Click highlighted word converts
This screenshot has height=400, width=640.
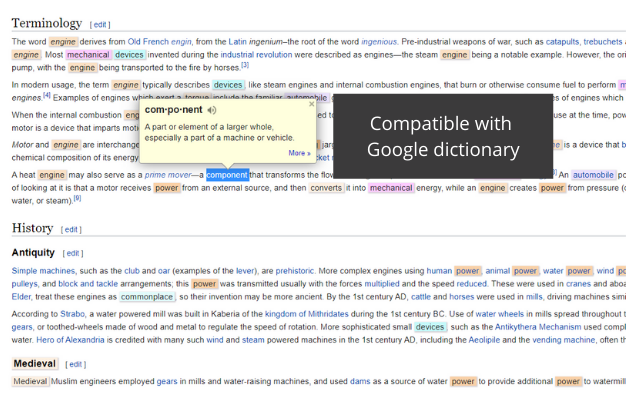[326, 188]
